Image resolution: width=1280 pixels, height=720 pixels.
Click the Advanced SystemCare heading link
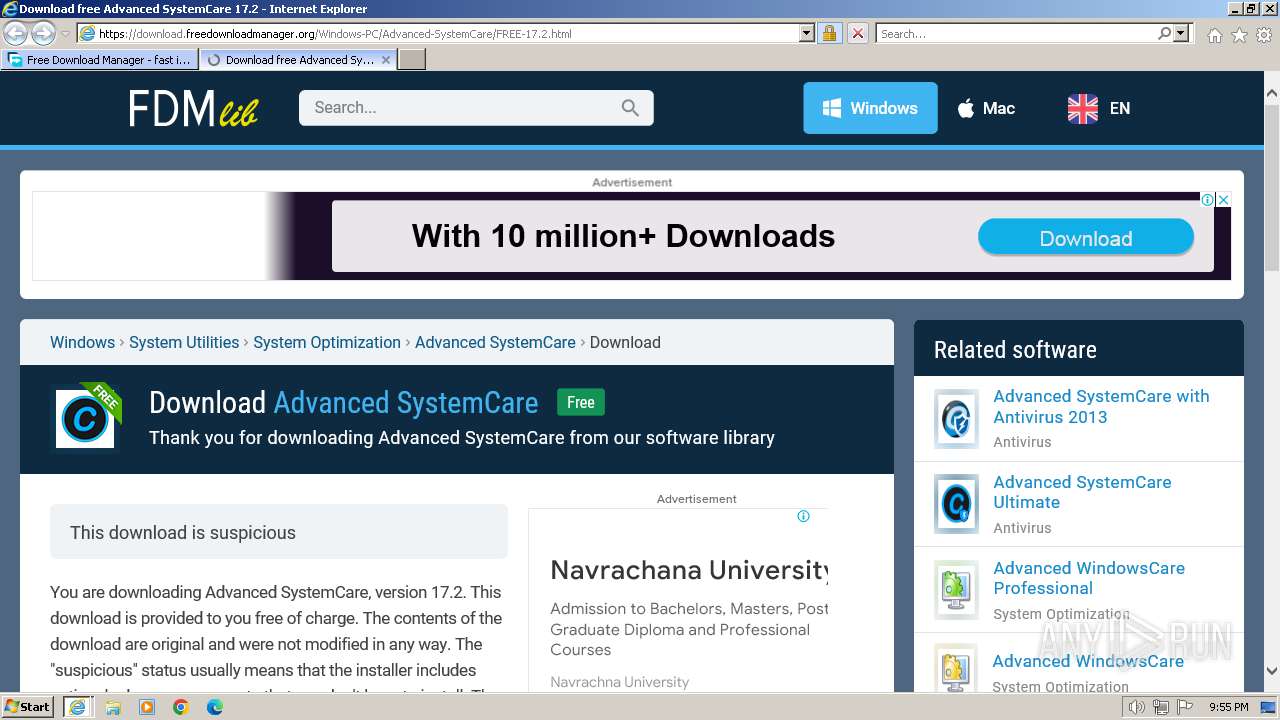pyautogui.click(x=405, y=402)
